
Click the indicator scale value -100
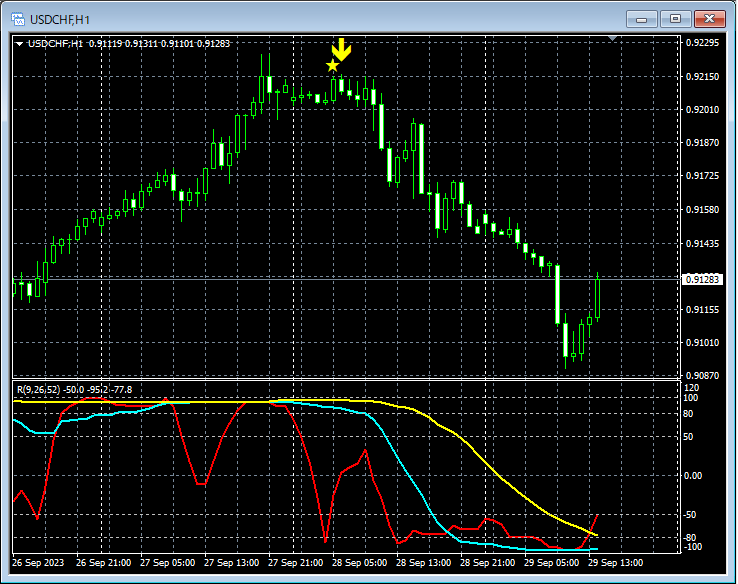point(692,547)
